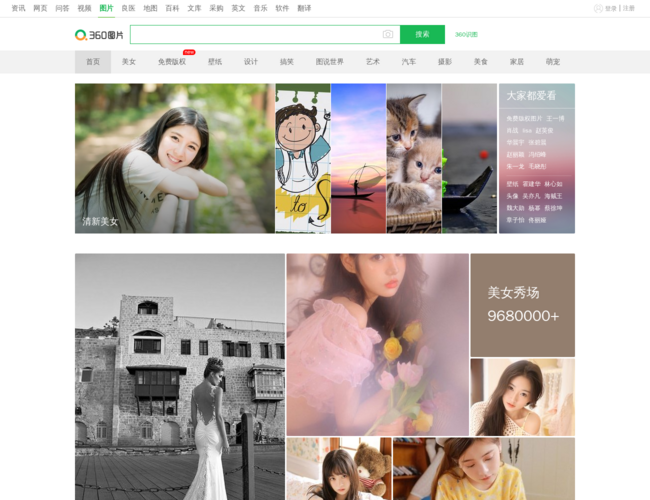Viewport: 650px width, 500px height.
Task: Click the 章子怡 hot search link
Action: click(515, 220)
